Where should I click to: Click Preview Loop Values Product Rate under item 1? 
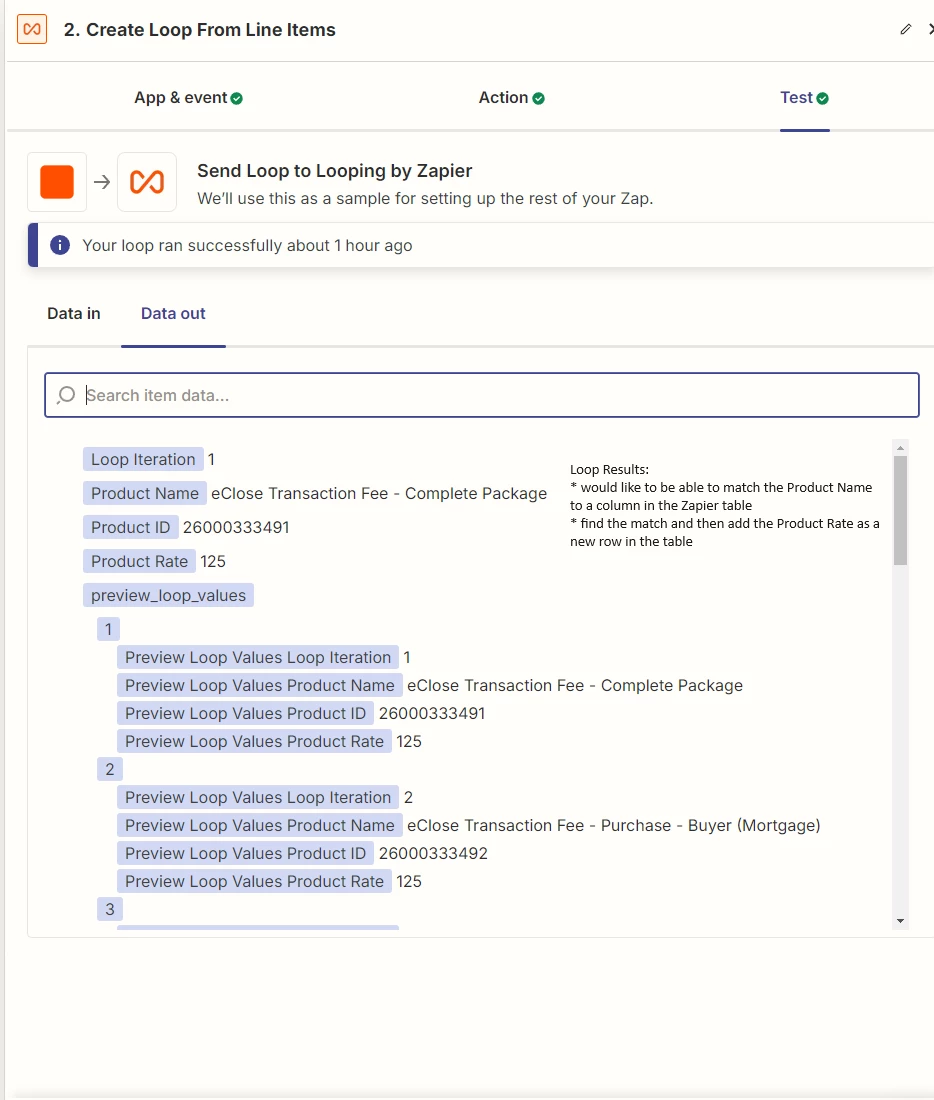click(254, 742)
